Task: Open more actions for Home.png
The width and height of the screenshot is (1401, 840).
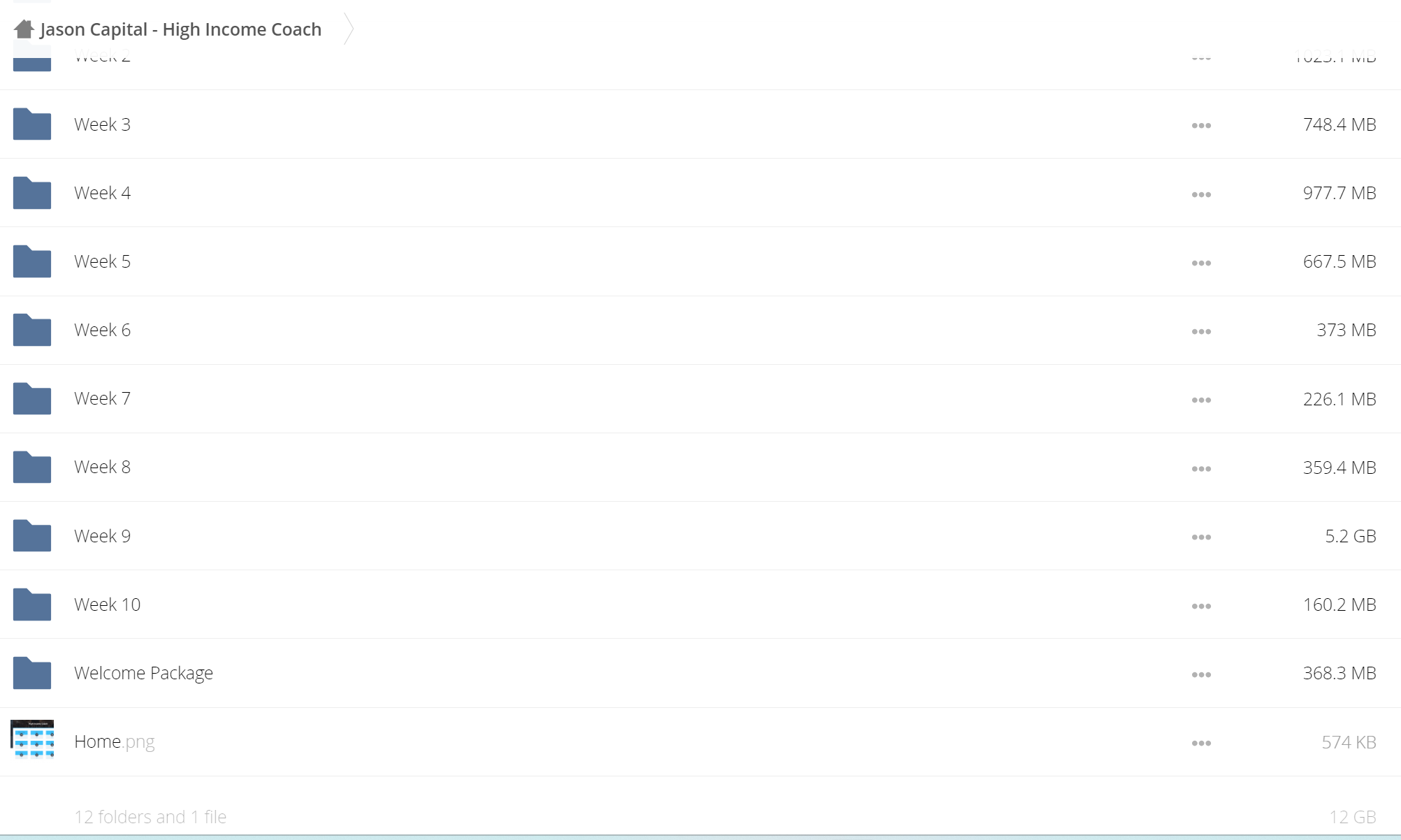Action: pos(1201,743)
